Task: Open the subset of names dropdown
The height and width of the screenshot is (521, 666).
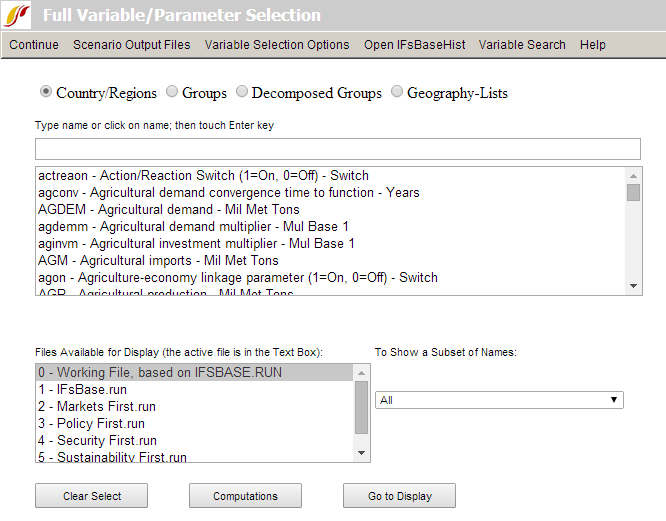Action: tap(499, 400)
